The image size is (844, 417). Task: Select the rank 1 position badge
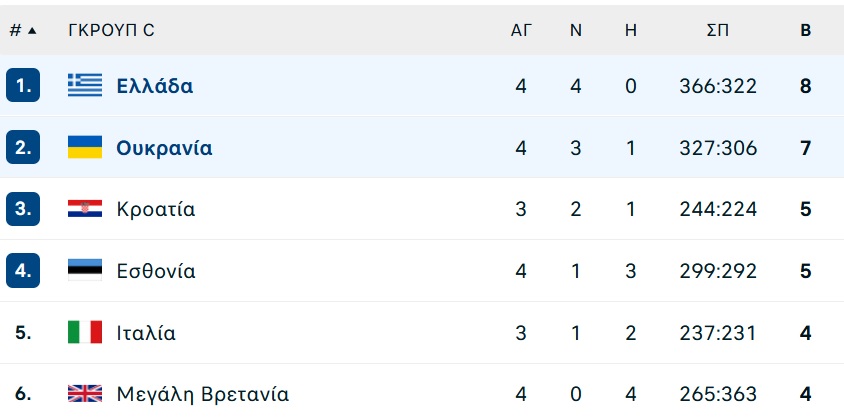point(23,85)
